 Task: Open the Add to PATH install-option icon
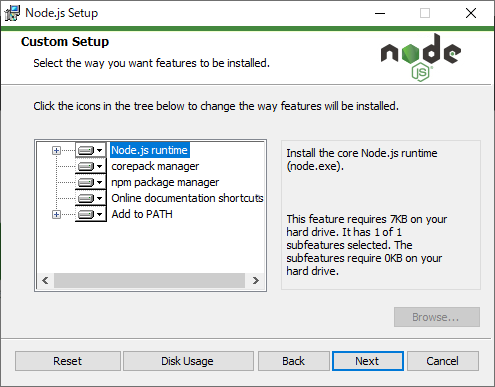pyautogui.click(x=91, y=214)
